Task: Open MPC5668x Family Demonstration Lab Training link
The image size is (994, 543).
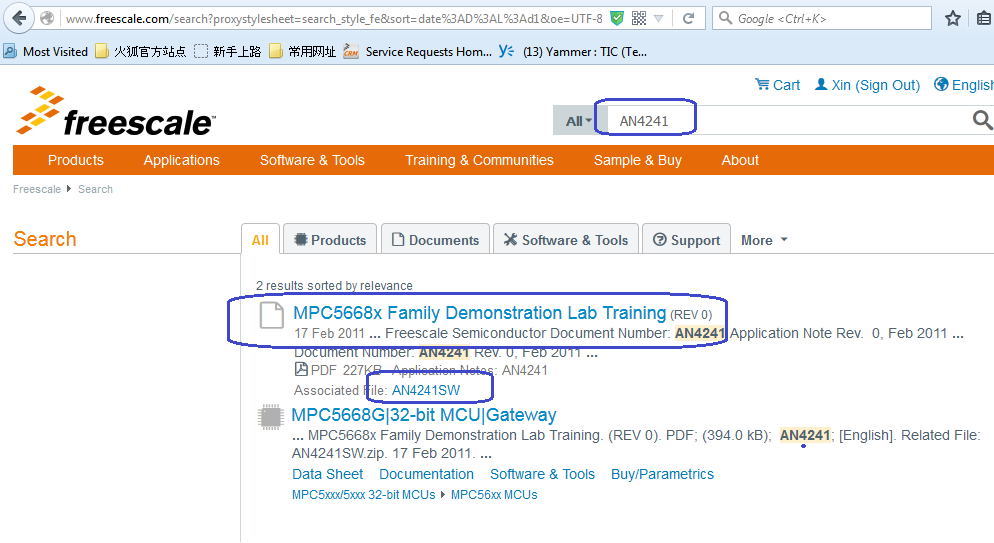Action: 479,313
